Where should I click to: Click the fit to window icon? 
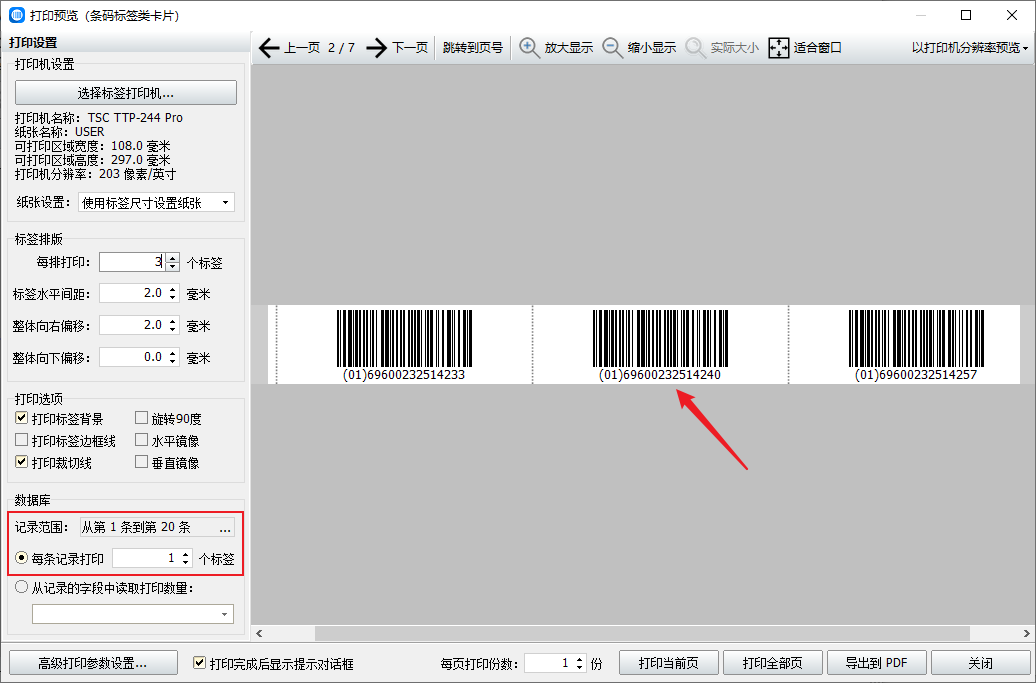tap(779, 48)
